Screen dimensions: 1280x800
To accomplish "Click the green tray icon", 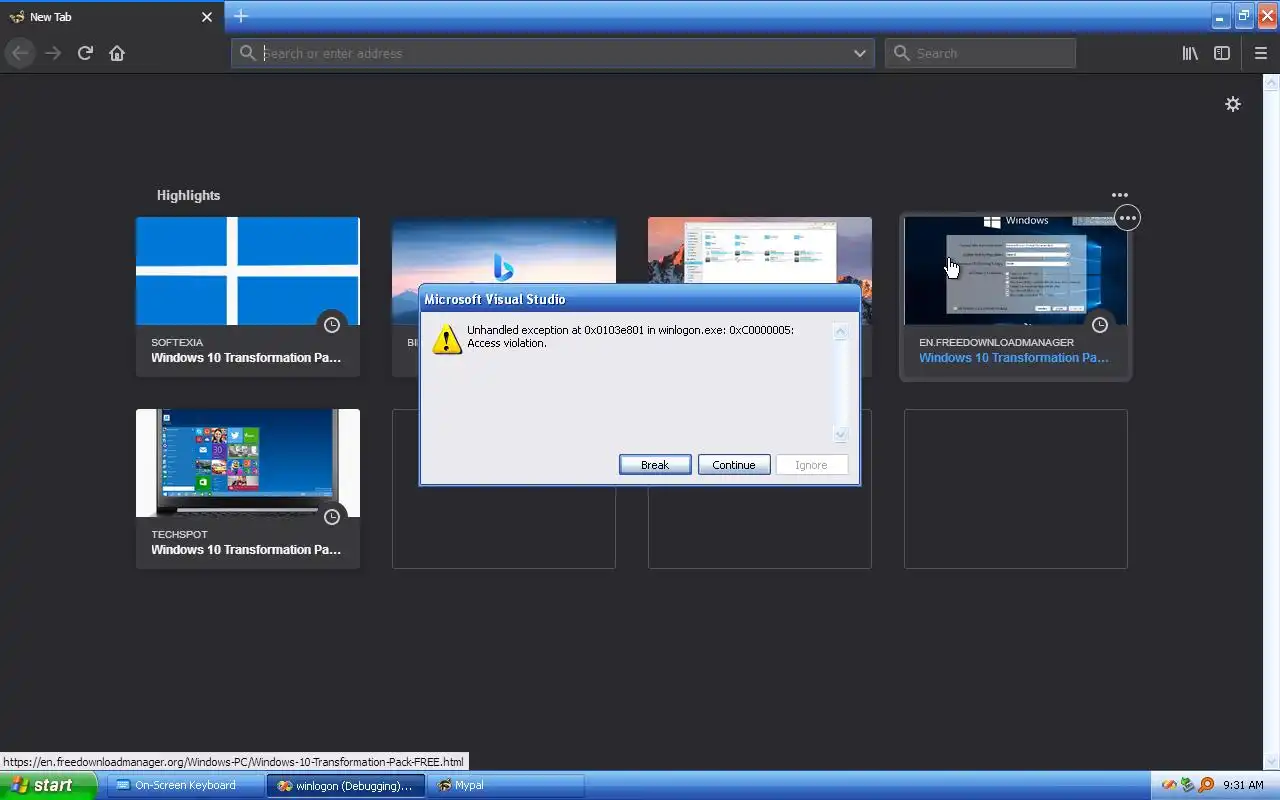I will (x=1187, y=786).
